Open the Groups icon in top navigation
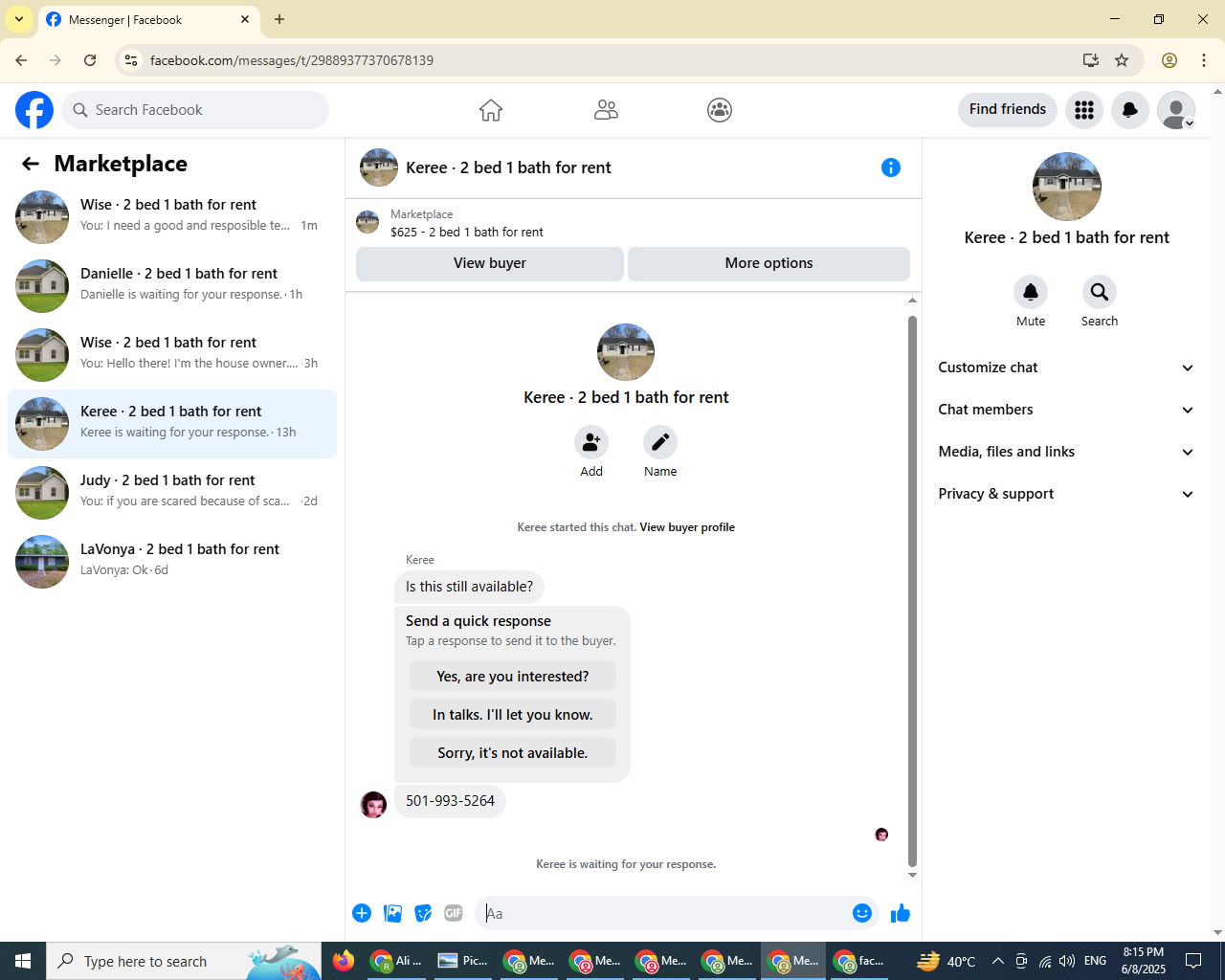This screenshot has width=1225, height=980. click(720, 110)
